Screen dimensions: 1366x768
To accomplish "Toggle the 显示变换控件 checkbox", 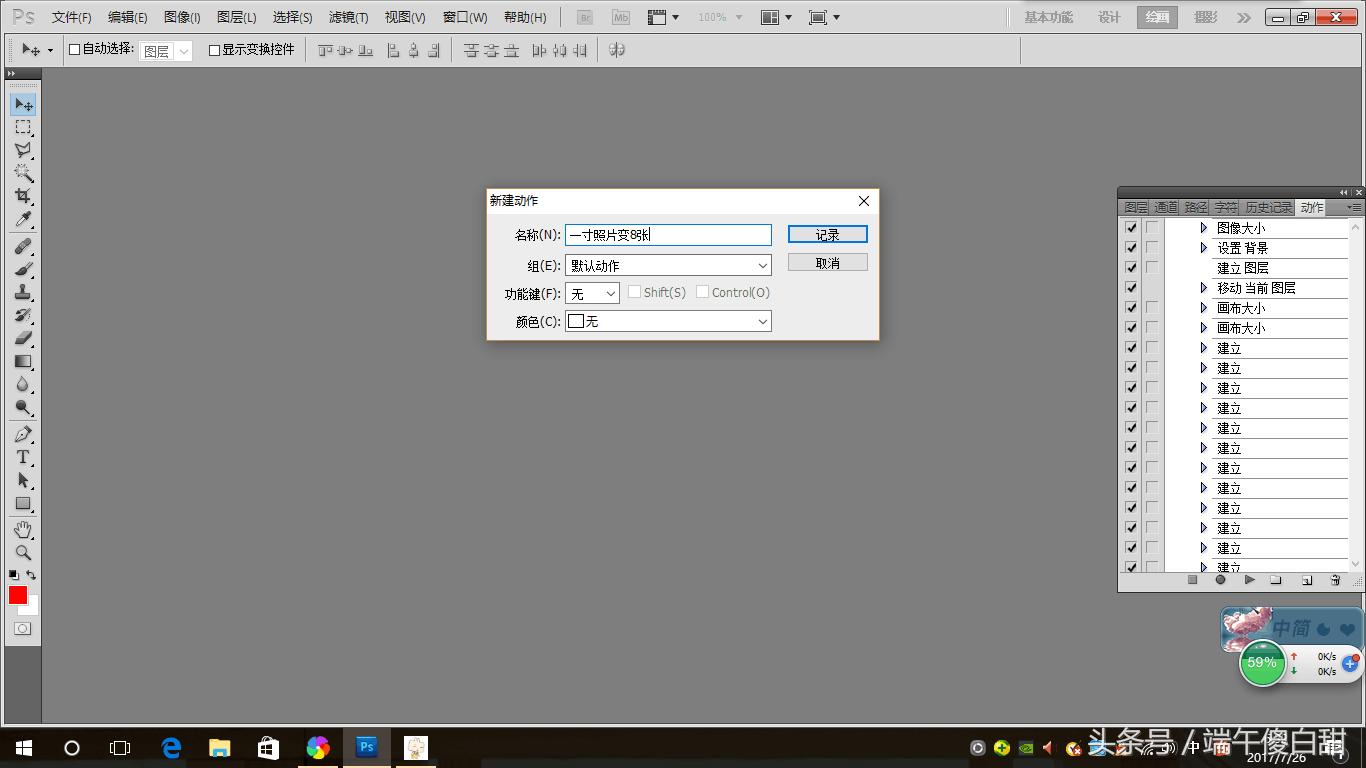I will 214,49.
